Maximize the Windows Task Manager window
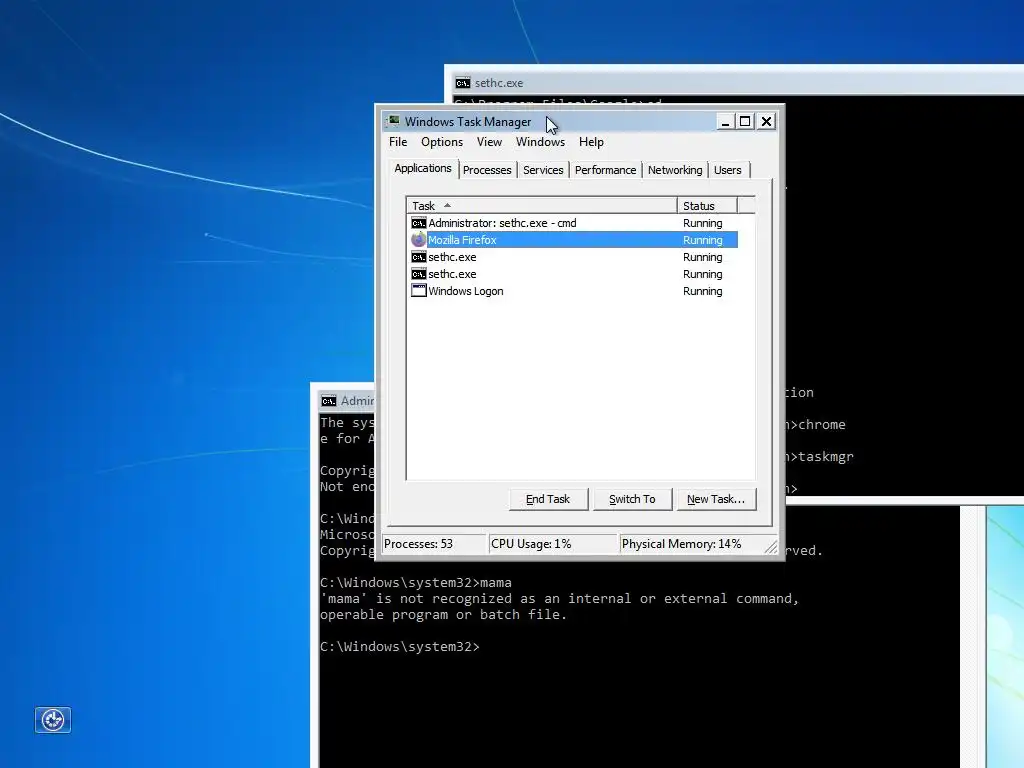 pos(744,121)
